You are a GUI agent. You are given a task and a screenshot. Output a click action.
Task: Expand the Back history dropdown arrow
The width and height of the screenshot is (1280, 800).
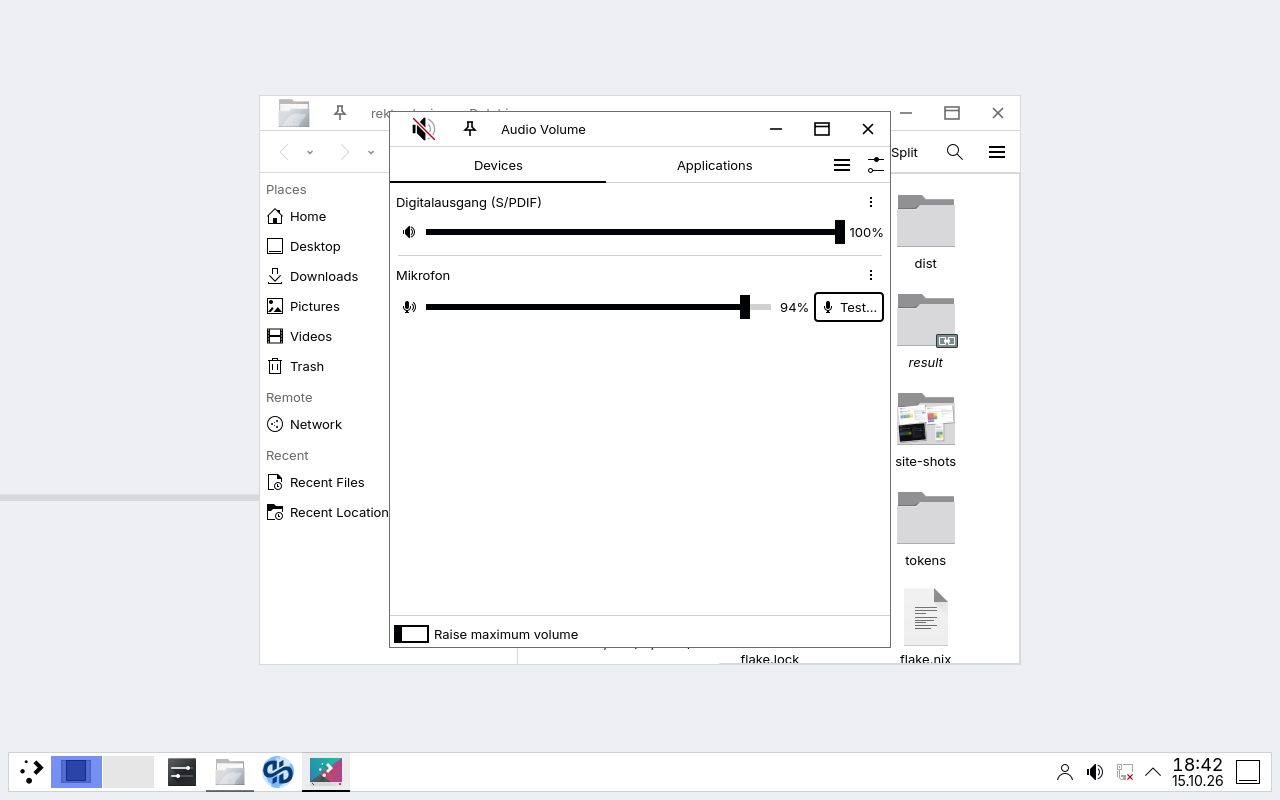(310, 152)
